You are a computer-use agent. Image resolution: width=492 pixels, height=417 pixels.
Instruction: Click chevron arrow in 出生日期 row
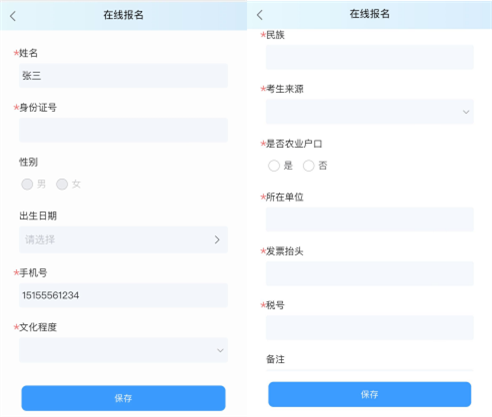[x=217, y=239]
